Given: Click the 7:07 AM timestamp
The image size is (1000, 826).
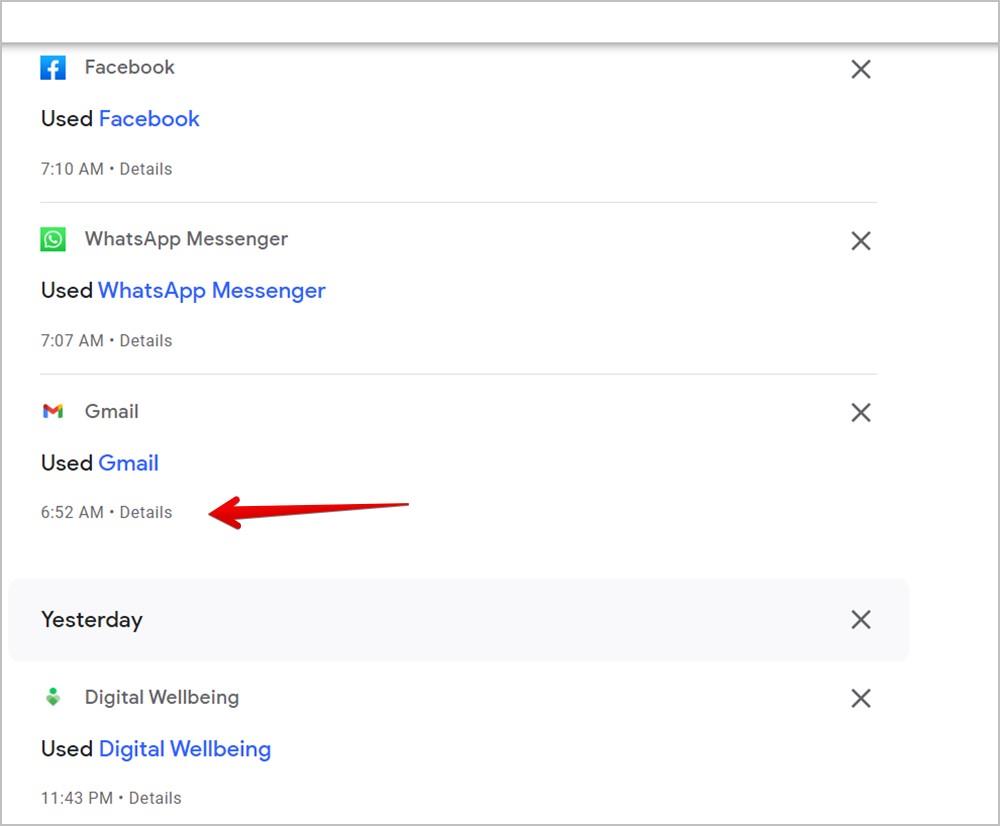Looking at the screenshot, I should click(x=72, y=341).
